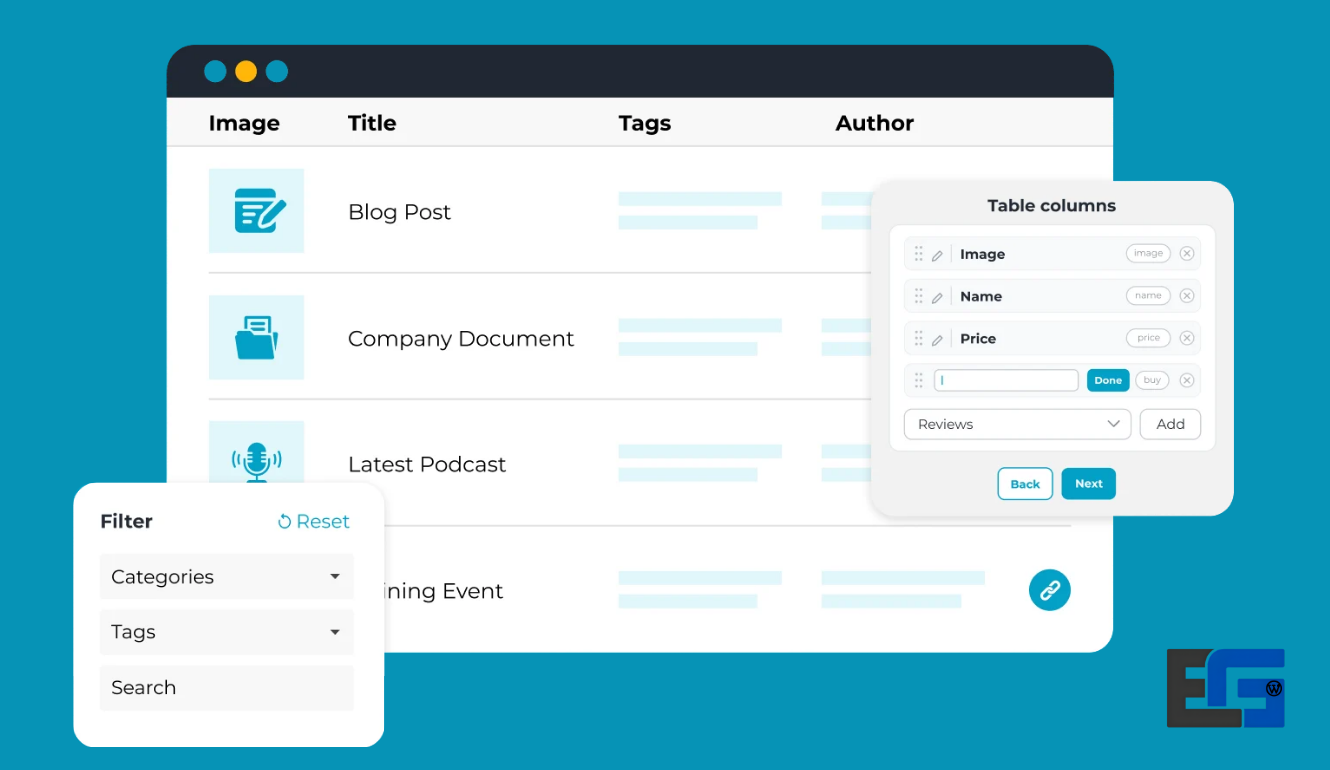The image size is (1330, 770).
Task: Click the "Company Document" title
Action: (461, 339)
